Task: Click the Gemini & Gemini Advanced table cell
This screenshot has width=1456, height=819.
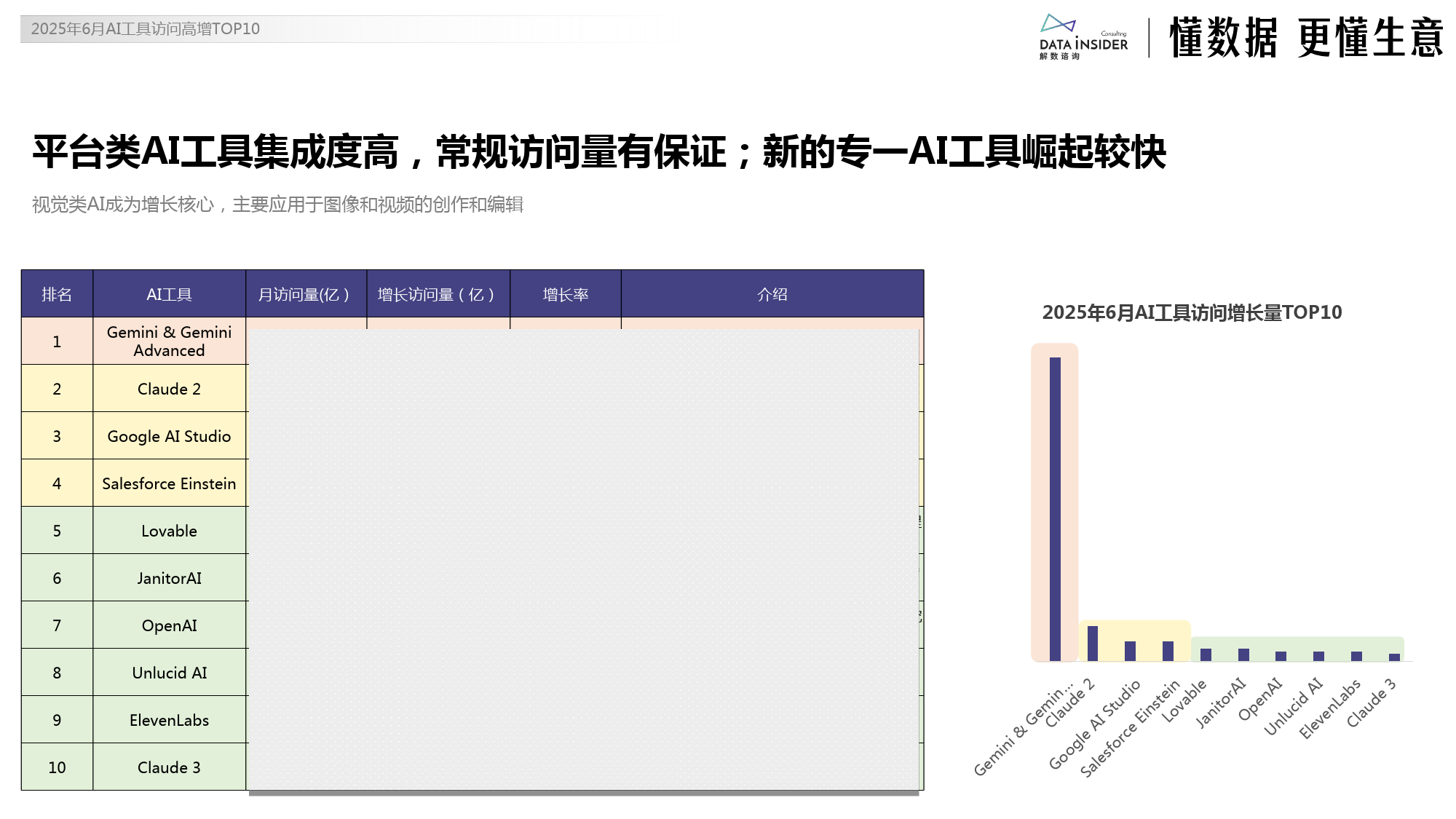Action: tap(170, 341)
